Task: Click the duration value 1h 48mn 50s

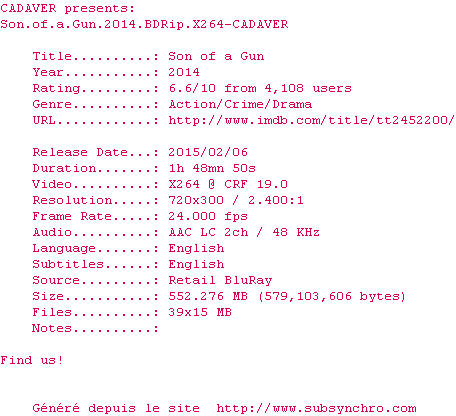Action: [x=212, y=168]
